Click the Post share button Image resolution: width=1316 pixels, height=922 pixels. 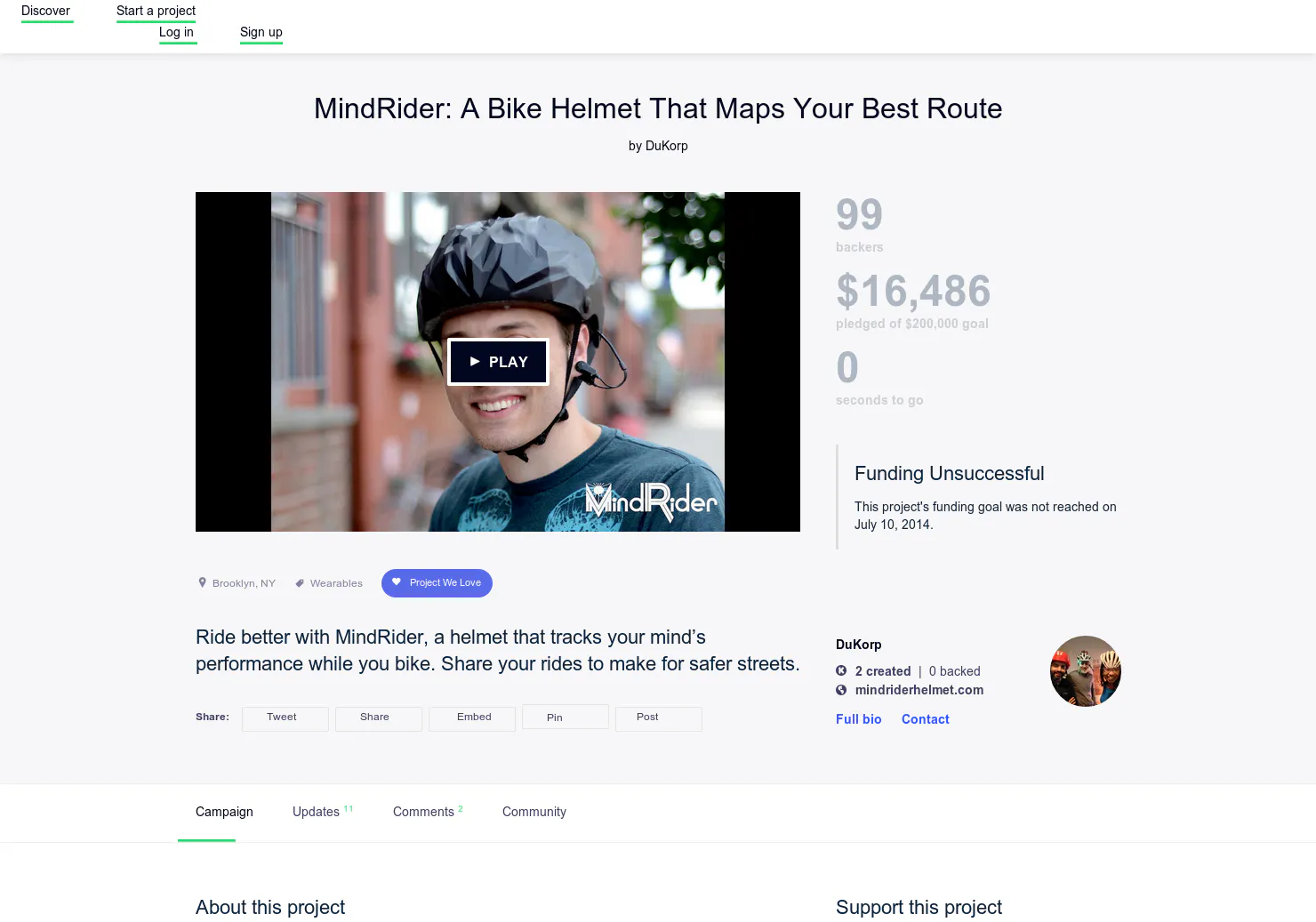tap(659, 718)
